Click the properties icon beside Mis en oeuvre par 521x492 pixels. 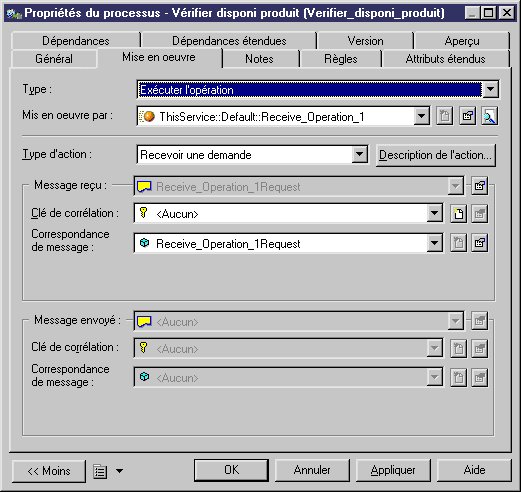pos(467,116)
